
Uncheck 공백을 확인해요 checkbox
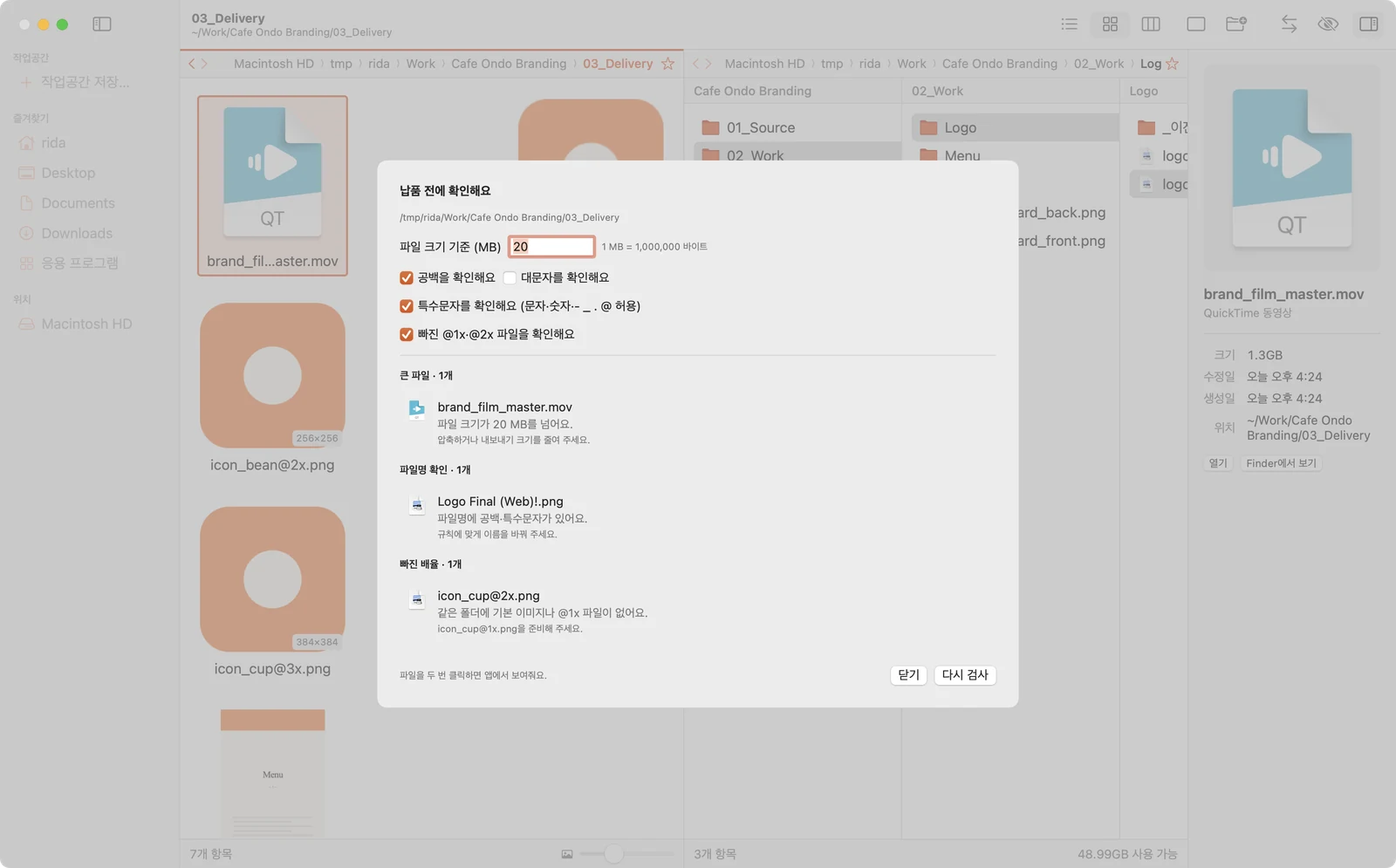pyautogui.click(x=406, y=277)
